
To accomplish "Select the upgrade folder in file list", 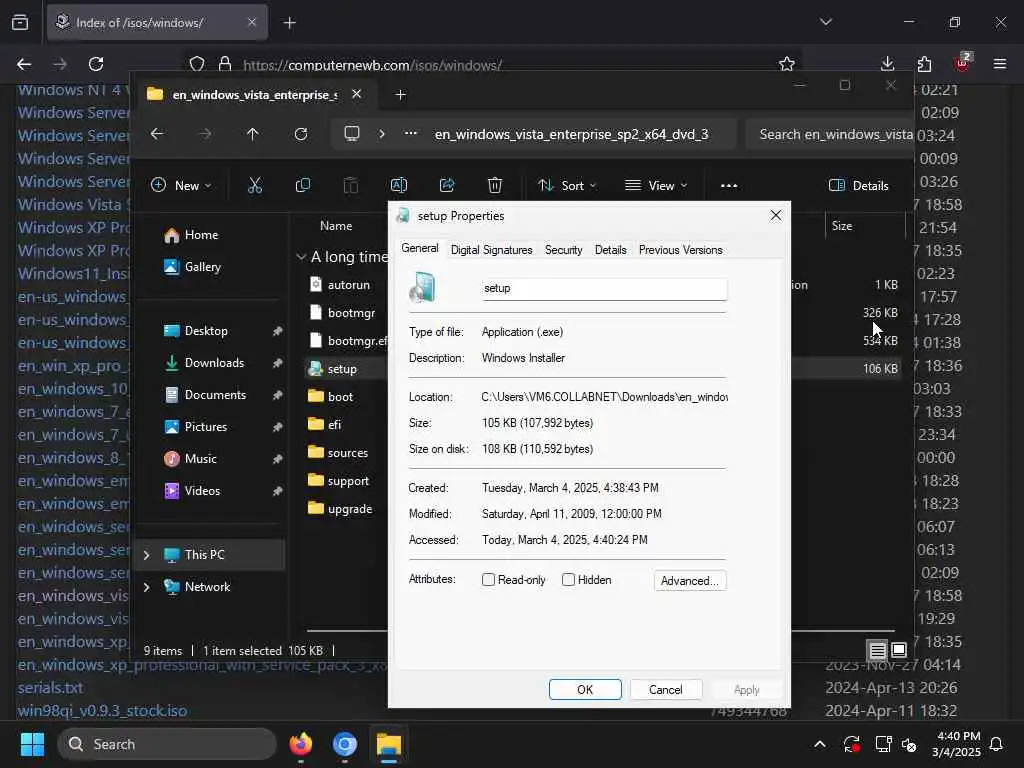I will pyautogui.click(x=349, y=509).
